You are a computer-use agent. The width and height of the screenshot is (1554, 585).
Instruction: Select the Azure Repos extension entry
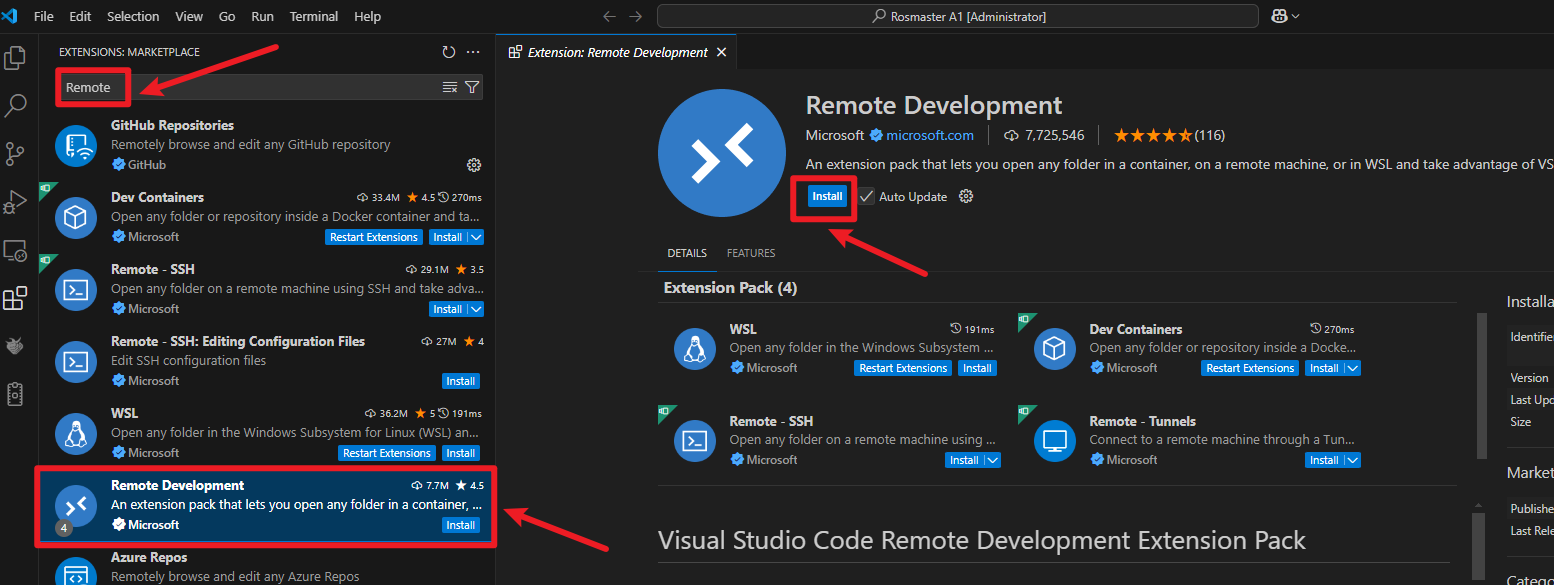266,567
